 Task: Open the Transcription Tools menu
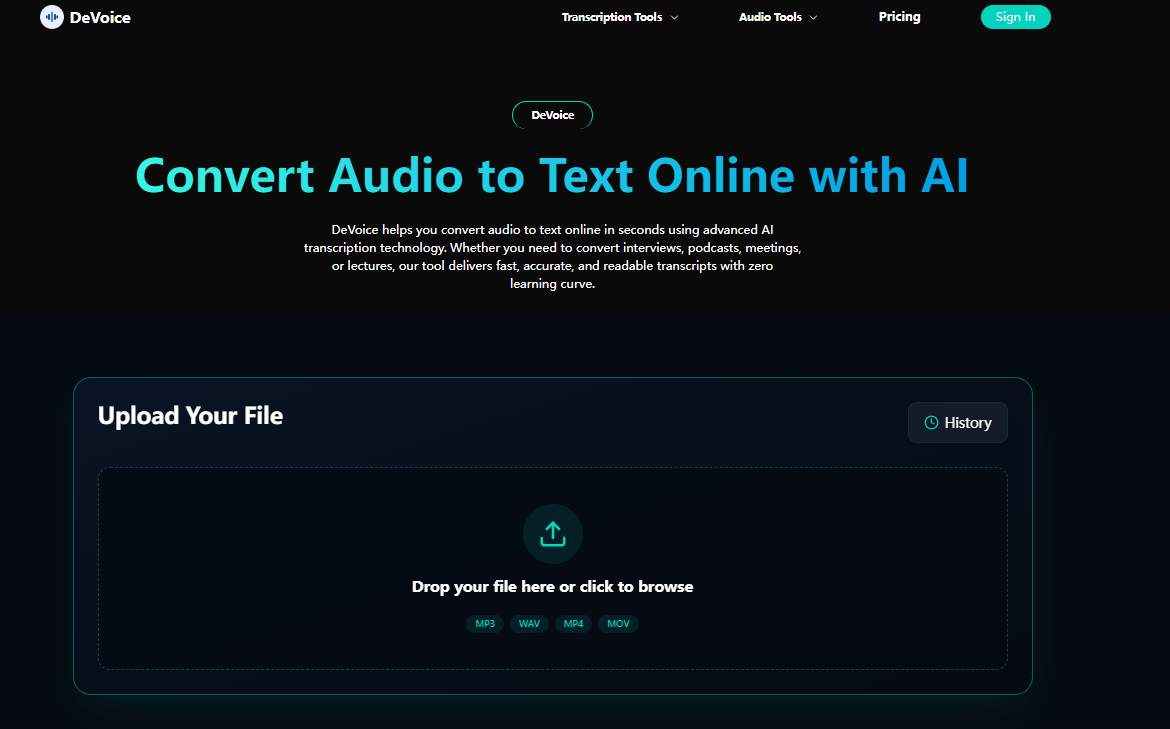(611, 17)
